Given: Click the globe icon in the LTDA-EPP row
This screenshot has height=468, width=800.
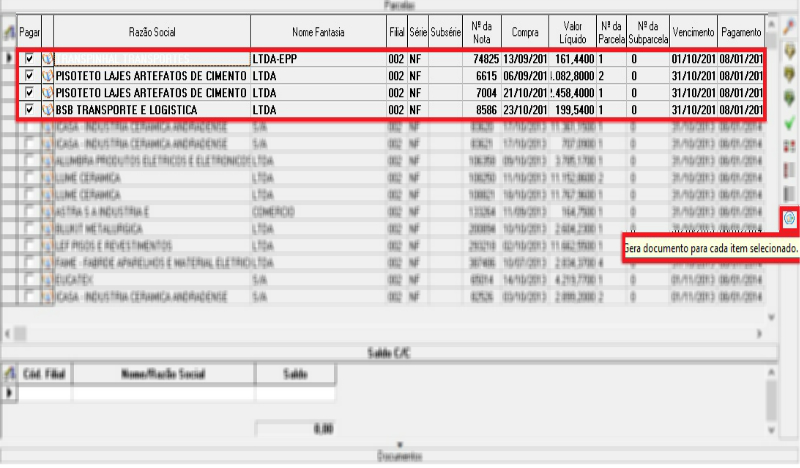Looking at the screenshot, I should tap(46, 60).
